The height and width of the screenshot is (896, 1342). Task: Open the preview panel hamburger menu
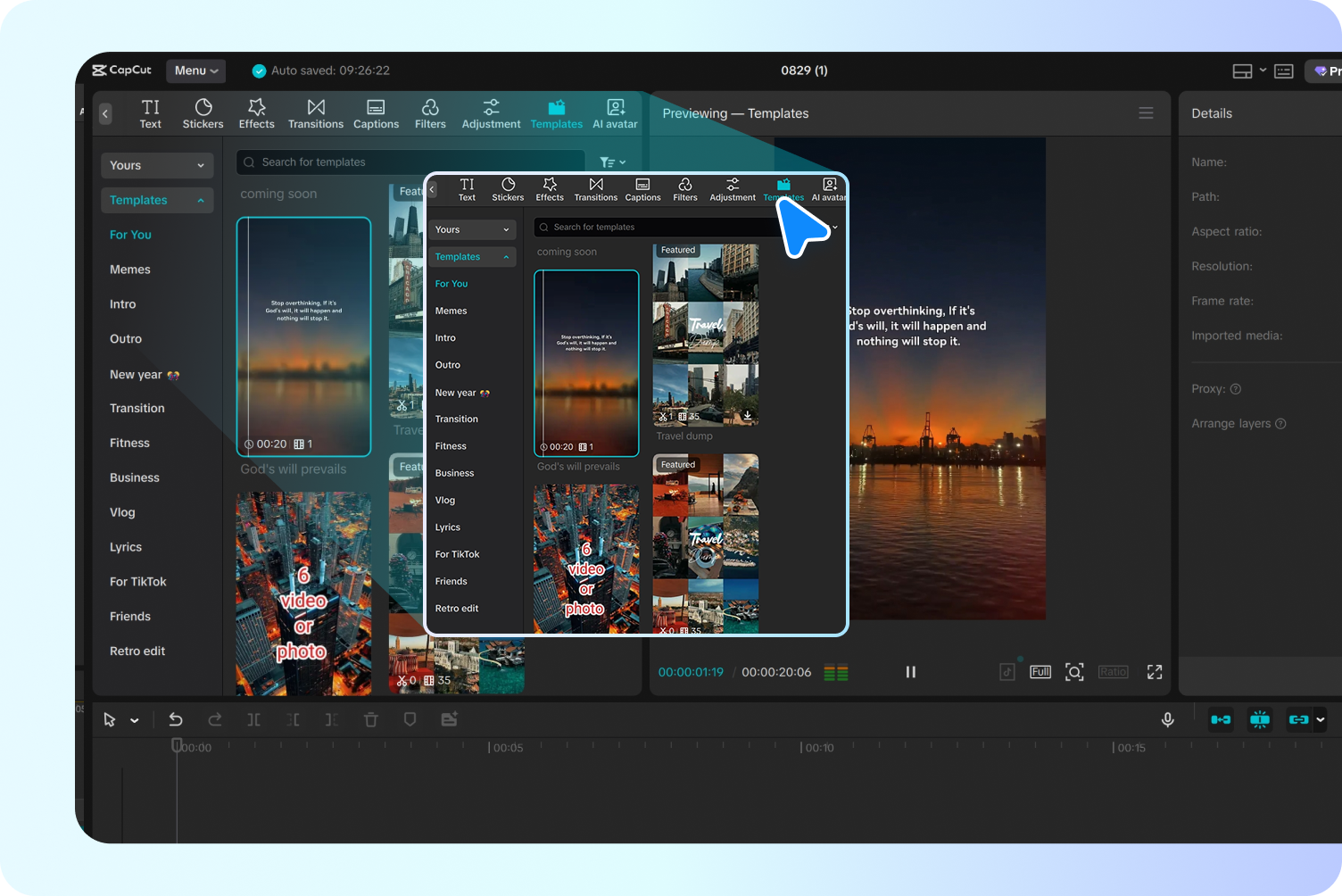coord(1146,113)
